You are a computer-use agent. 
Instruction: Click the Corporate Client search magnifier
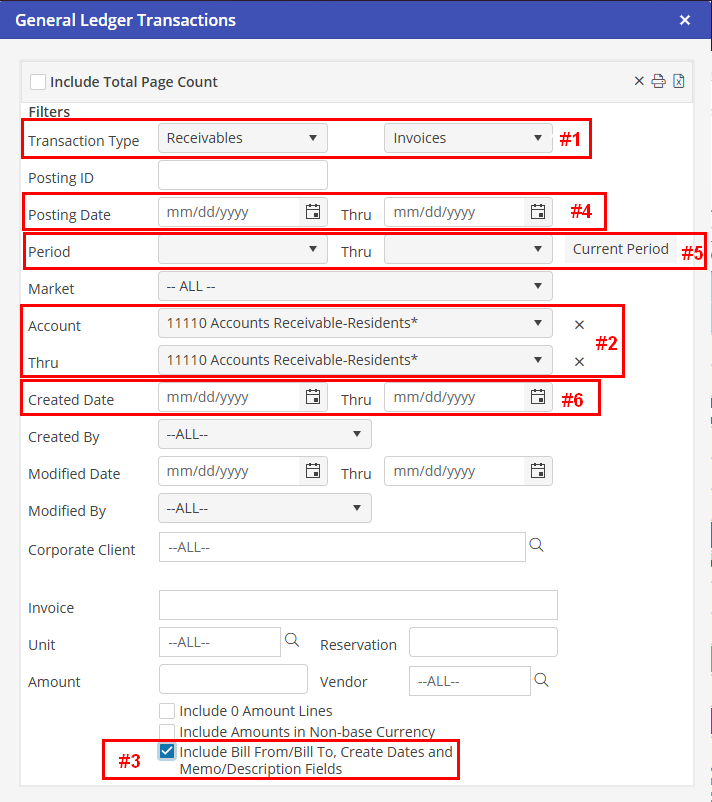[x=536, y=545]
